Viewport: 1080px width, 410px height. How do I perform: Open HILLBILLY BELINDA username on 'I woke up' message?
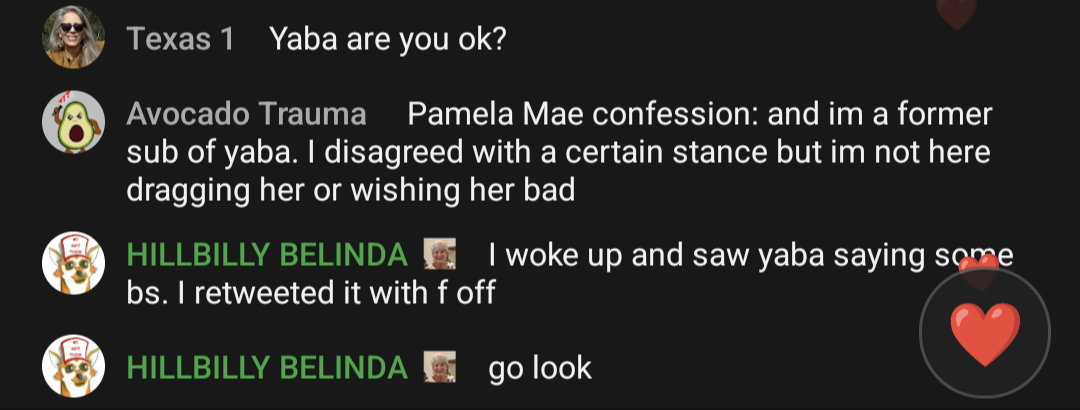point(267,256)
